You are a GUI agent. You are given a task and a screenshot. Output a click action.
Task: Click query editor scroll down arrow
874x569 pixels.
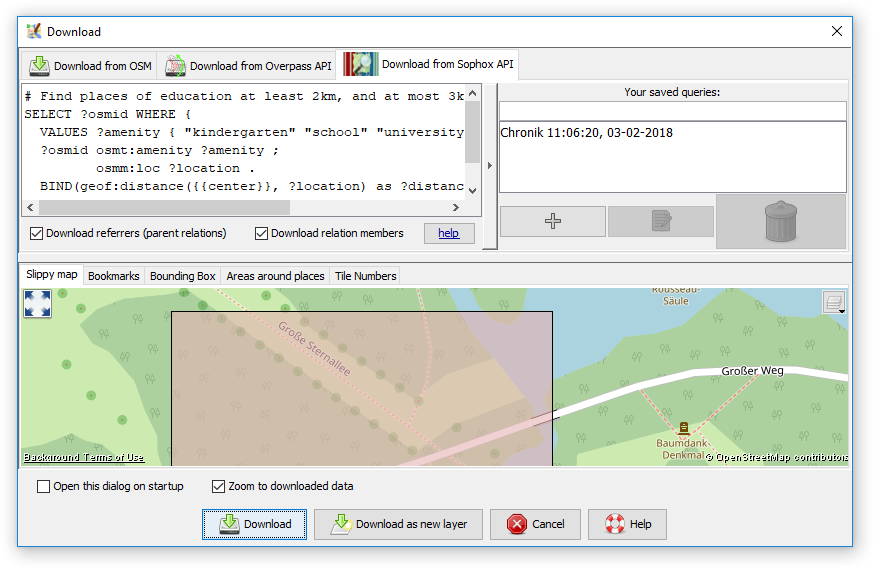click(x=473, y=190)
